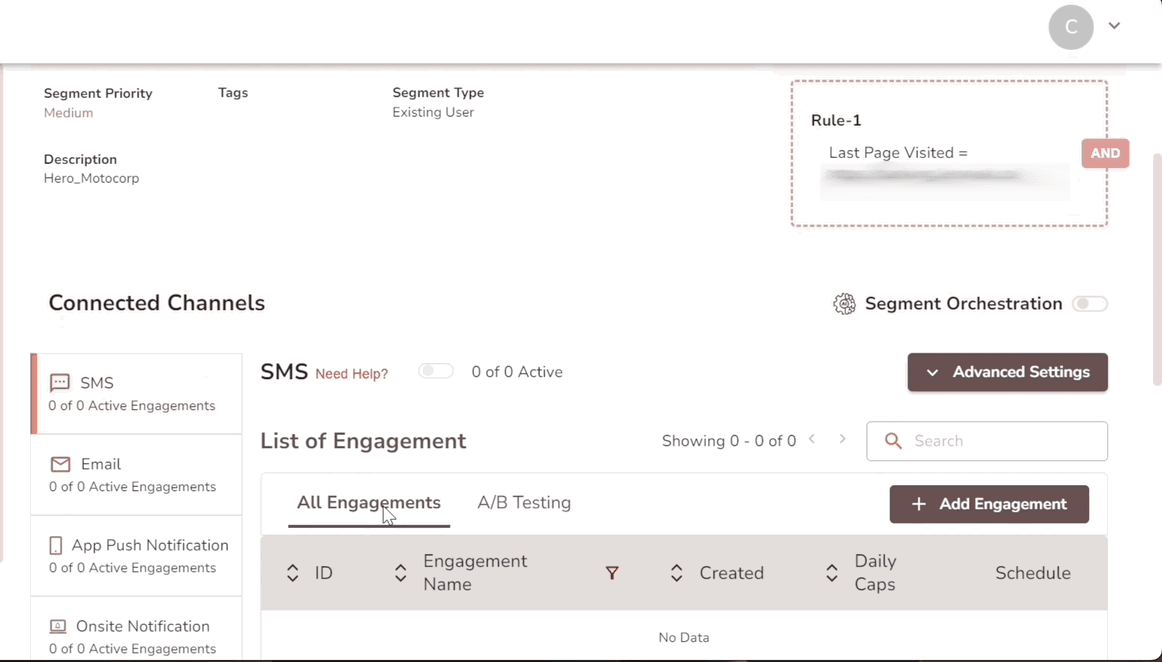The height and width of the screenshot is (662, 1162).
Task: Click the SMS chat bubble icon
Action: [x=60, y=383]
